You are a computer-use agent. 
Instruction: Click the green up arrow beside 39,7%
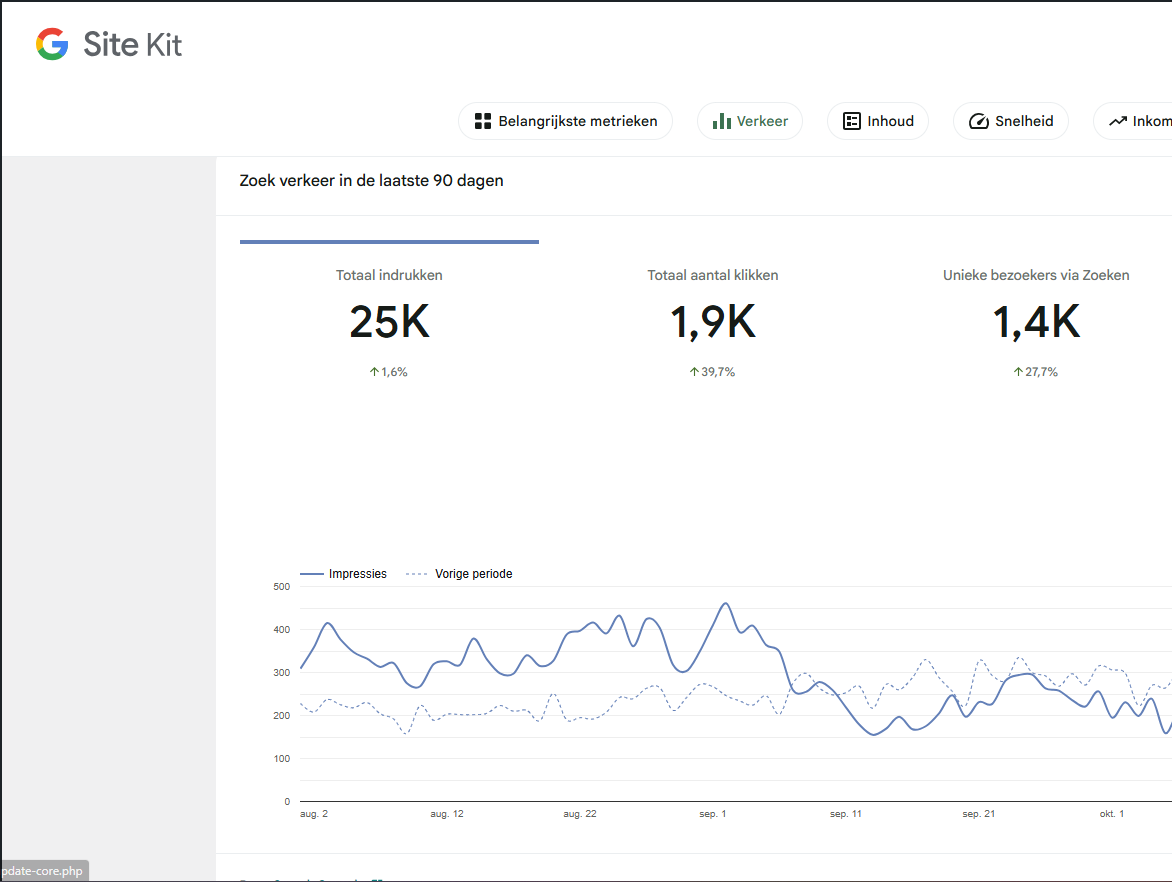point(694,372)
